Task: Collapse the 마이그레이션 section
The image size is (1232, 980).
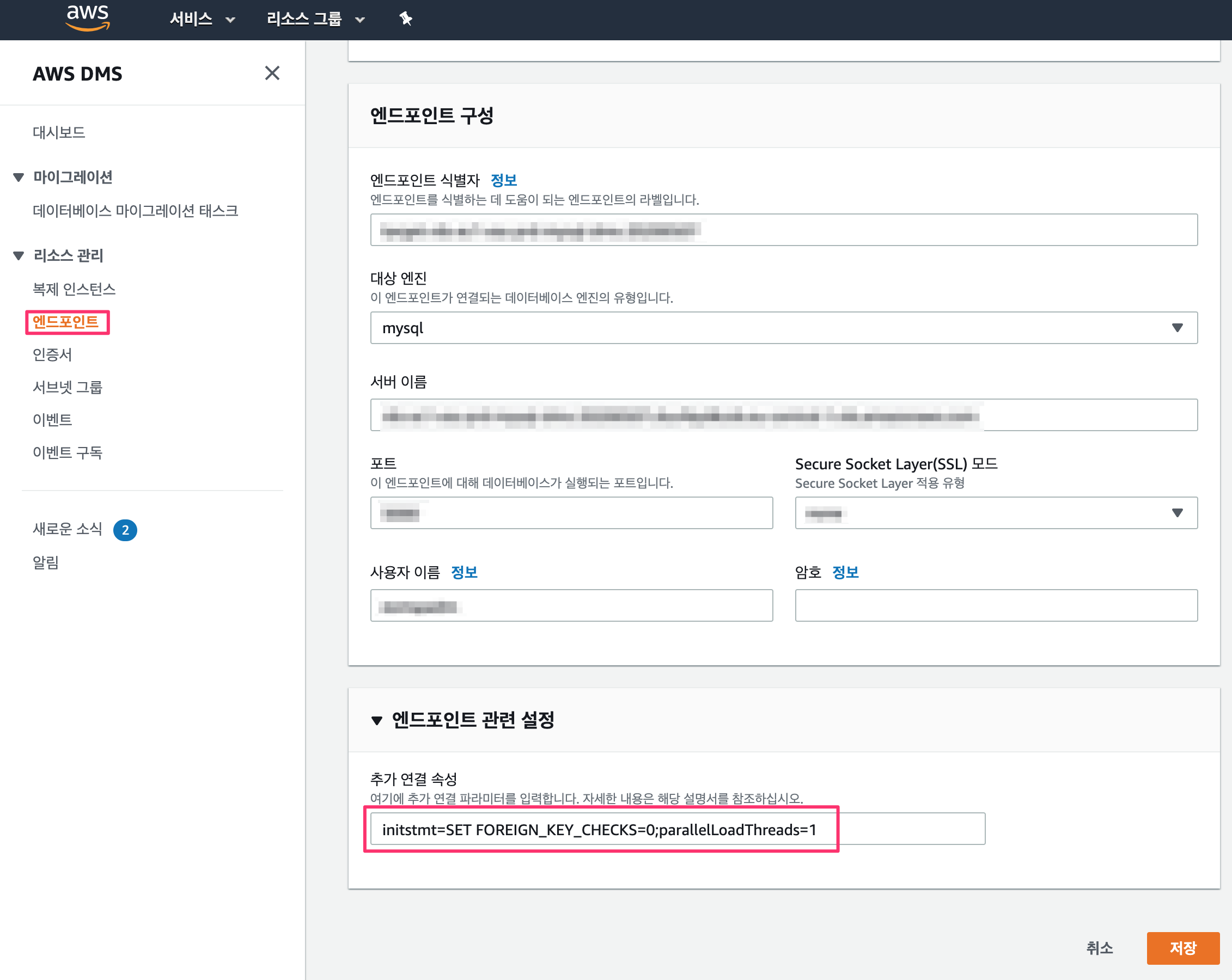Action: [19, 177]
